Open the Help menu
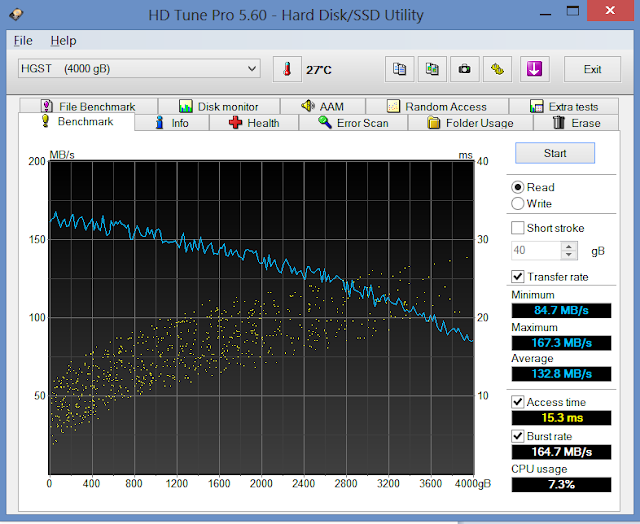The image size is (640, 524). [x=63, y=41]
